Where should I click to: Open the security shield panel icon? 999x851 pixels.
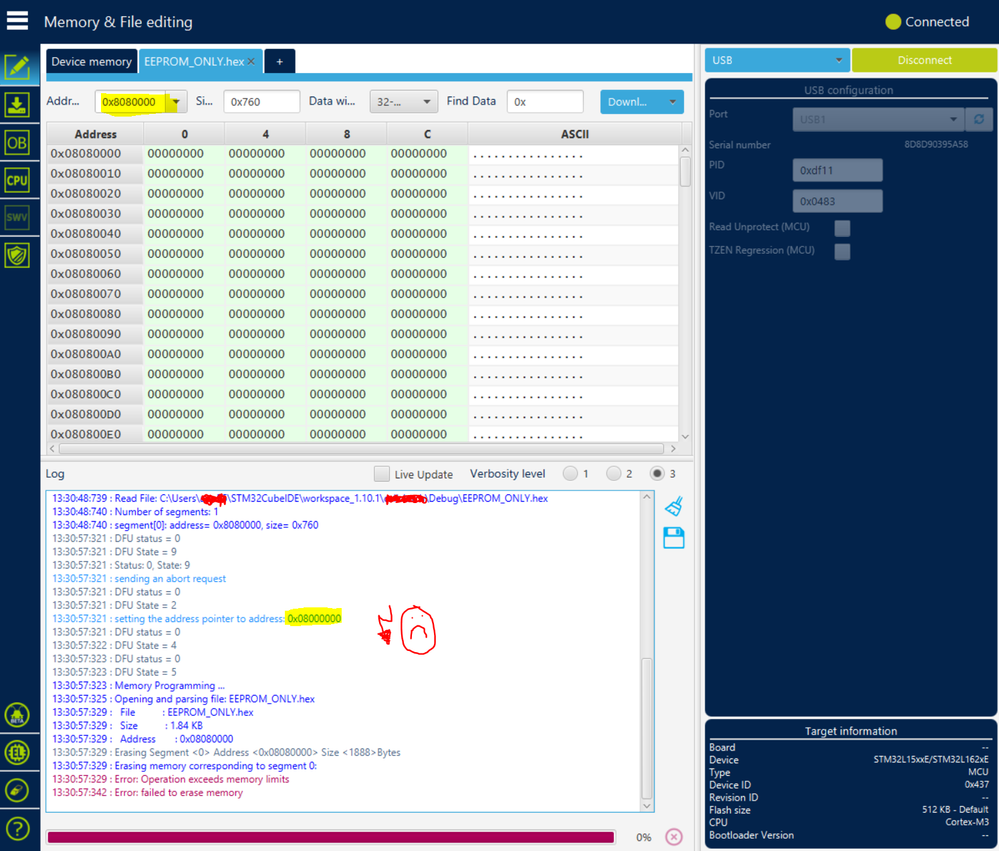point(17,255)
